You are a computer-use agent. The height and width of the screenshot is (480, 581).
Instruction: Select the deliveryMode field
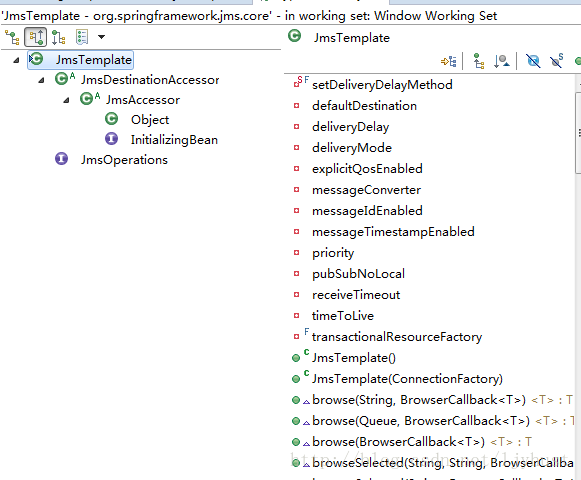tap(352, 148)
